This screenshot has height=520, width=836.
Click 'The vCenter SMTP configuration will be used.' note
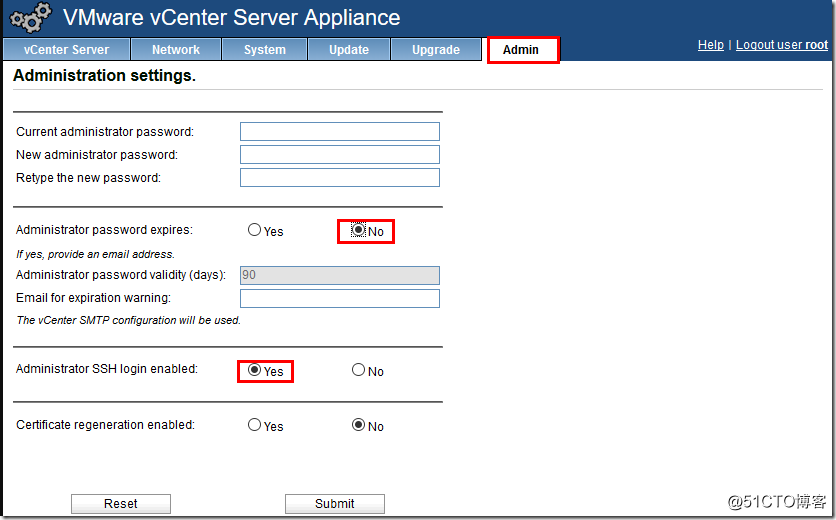click(128, 320)
